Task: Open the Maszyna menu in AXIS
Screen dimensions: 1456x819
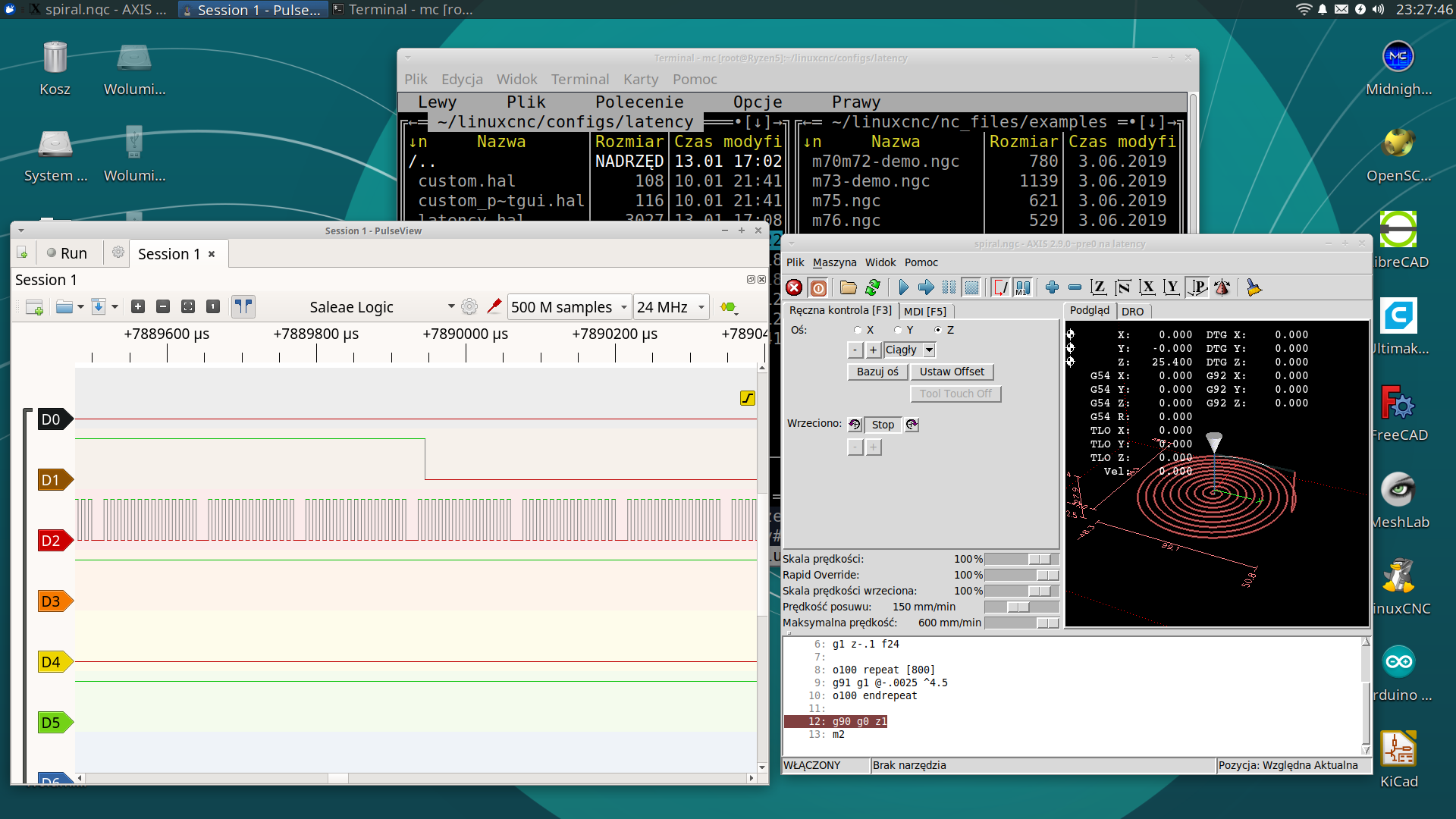Action: 834,262
